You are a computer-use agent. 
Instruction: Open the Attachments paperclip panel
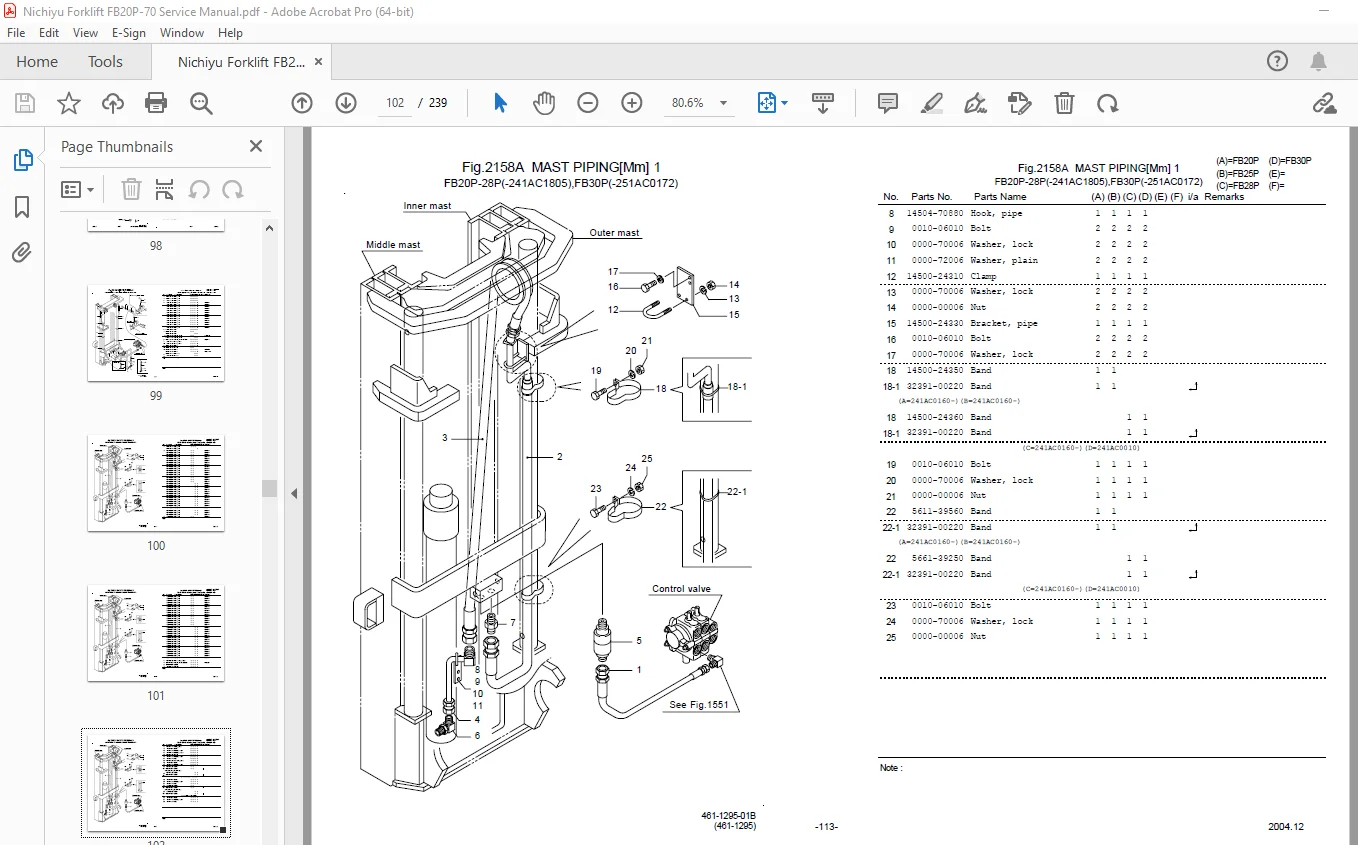[x=22, y=252]
